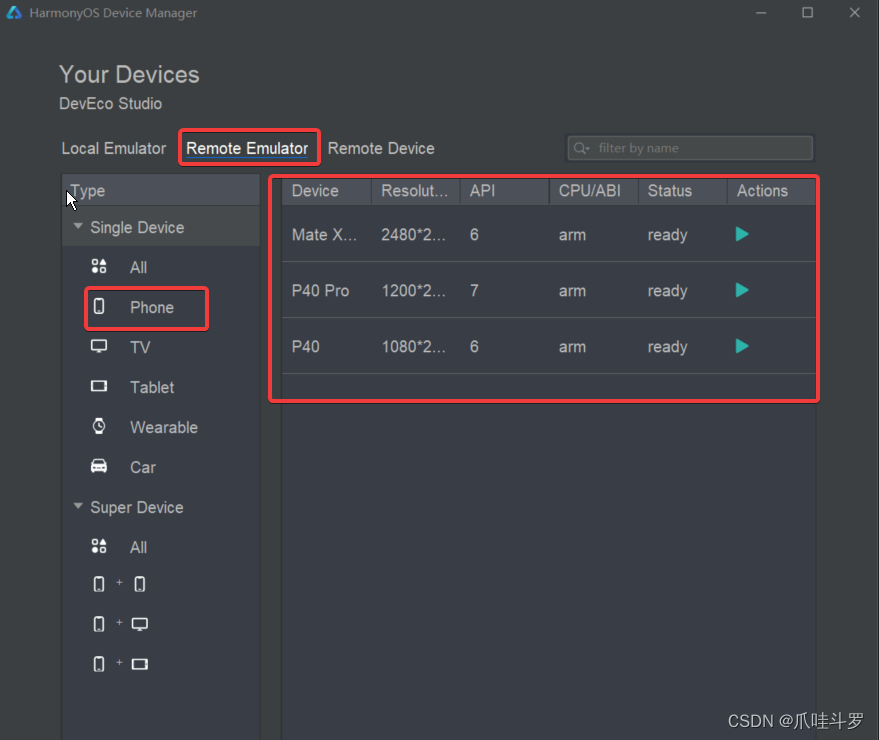
Task: Start the P40 Pro emulator
Action: pyautogui.click(x=742, y=290)
